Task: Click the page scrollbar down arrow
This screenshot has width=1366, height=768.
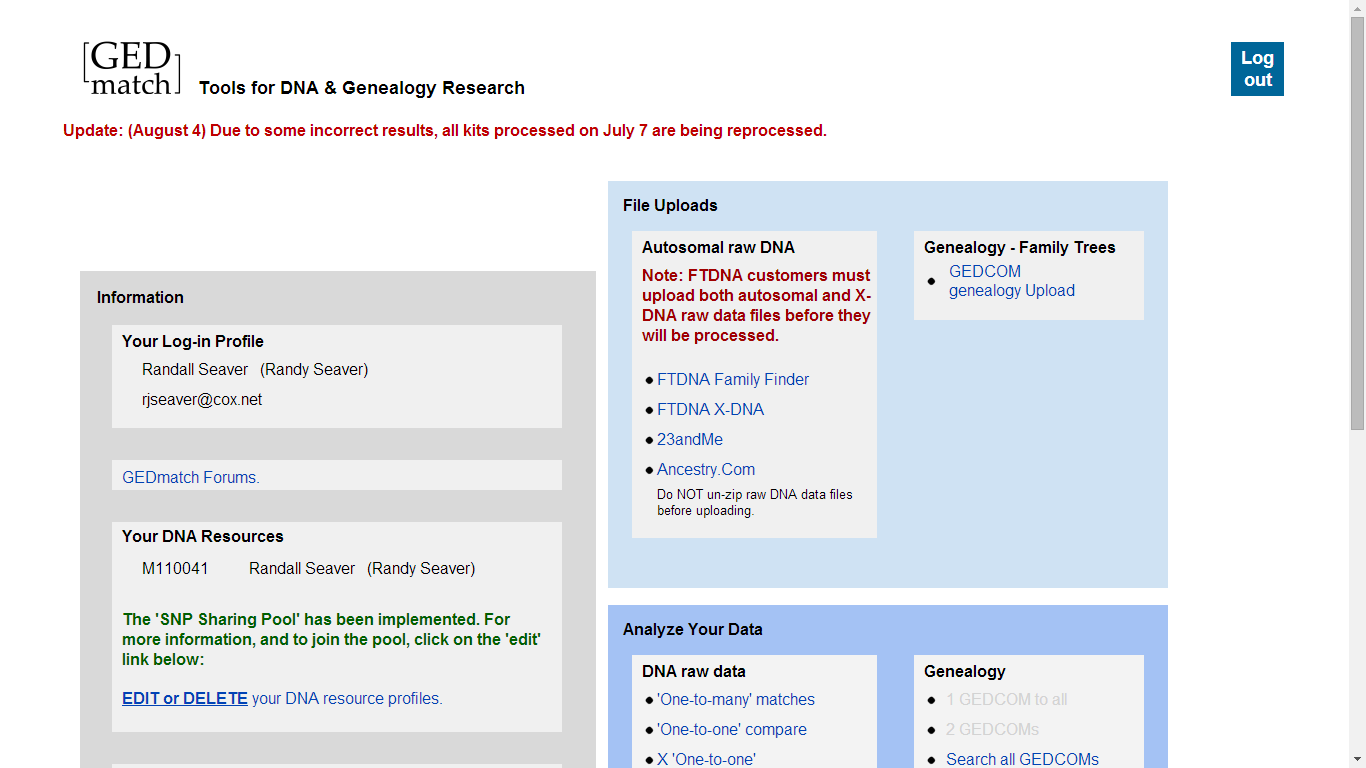Action: (1358, 760)
